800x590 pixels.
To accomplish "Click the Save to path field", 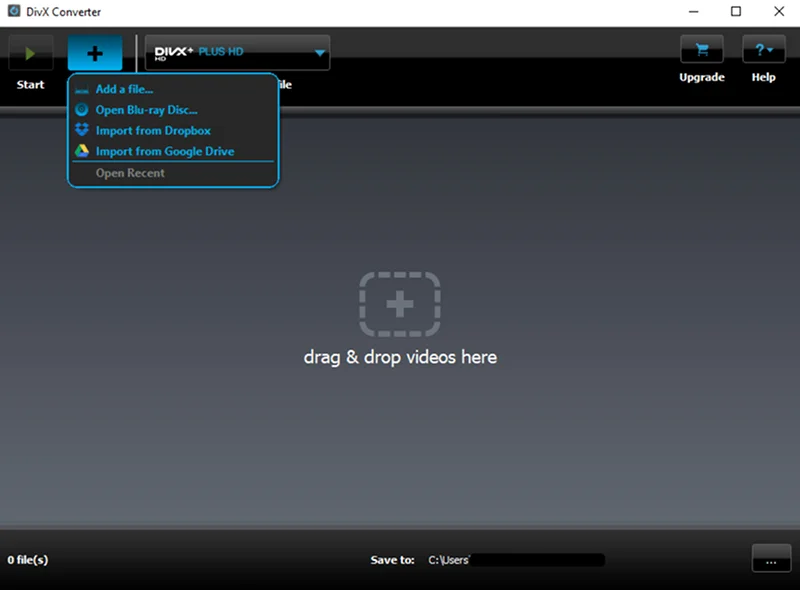I will point(516,560).
